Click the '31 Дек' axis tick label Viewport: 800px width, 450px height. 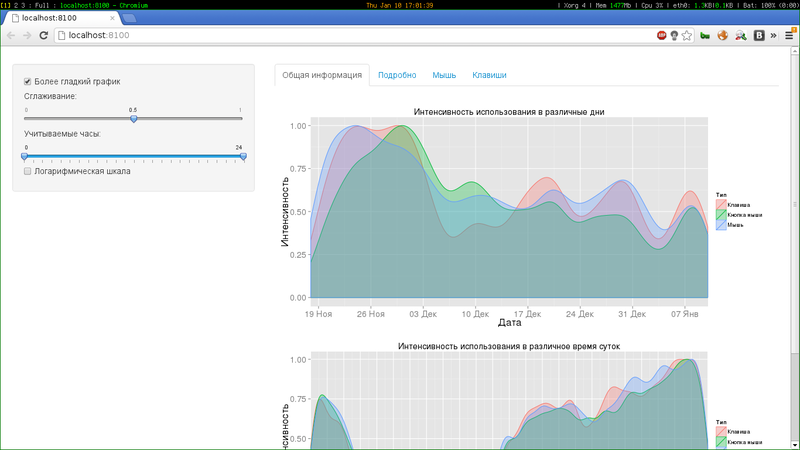tap(632, 314)
